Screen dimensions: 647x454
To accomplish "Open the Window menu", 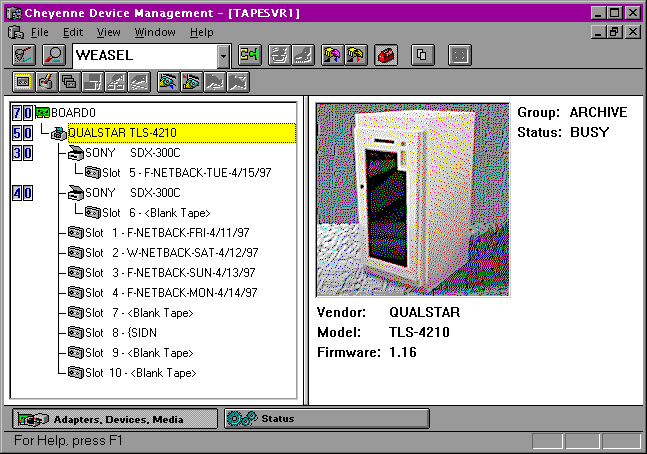I will [x=155, y=32].
